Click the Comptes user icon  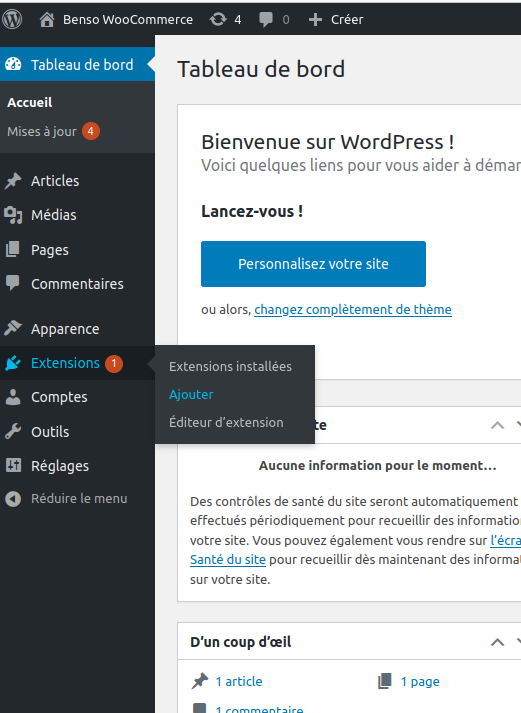coord(13,397)
